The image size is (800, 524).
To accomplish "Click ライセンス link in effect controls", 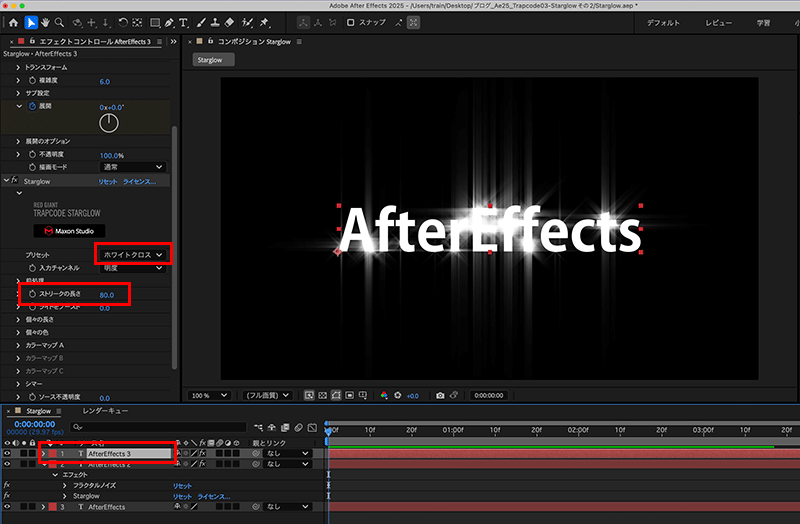I will (139, 182).
